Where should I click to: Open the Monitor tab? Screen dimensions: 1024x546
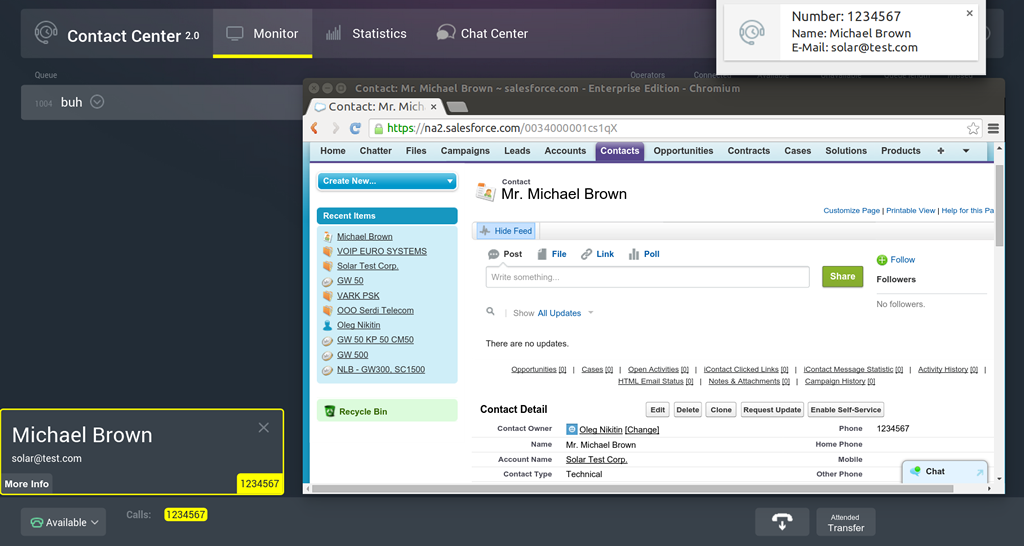tap(262, 33)
